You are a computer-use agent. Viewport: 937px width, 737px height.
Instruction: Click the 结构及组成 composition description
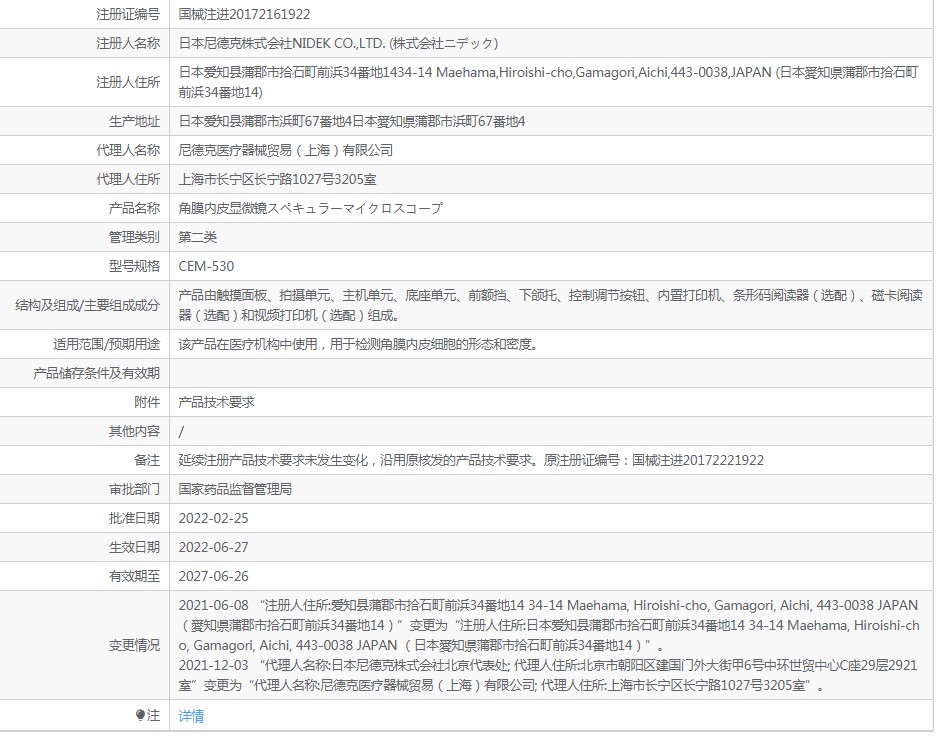(x=550, y=305)
